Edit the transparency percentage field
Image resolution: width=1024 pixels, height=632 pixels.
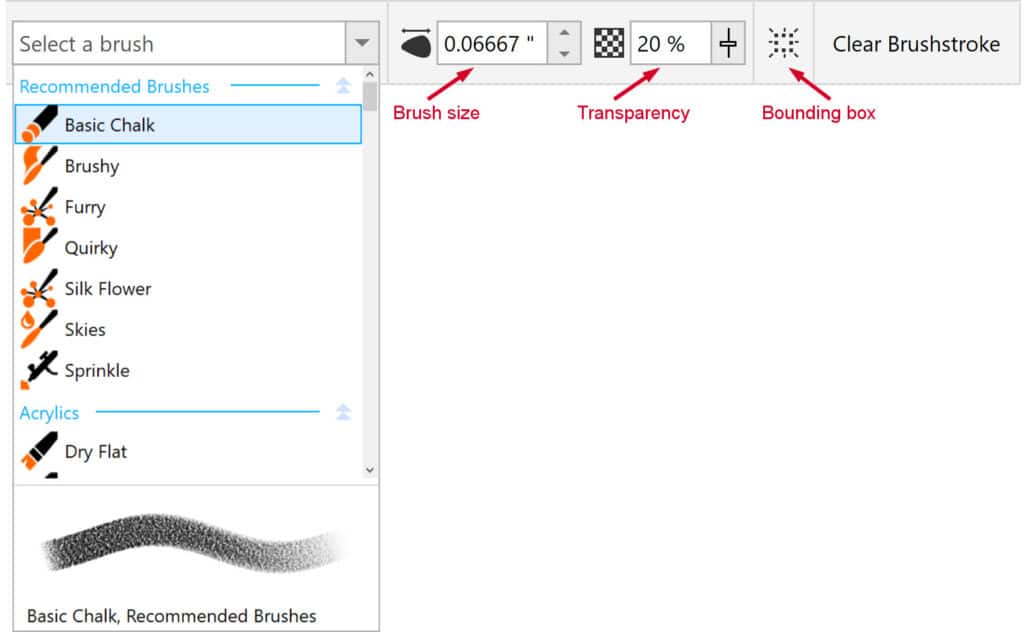(666, 43)
